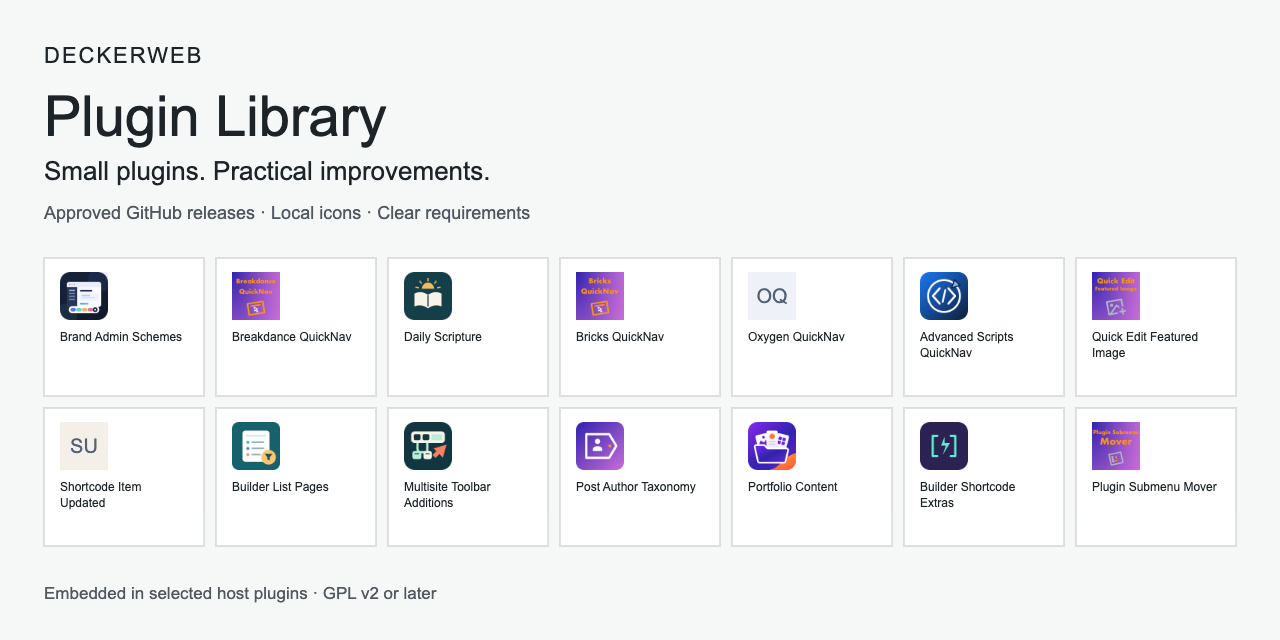Click the Builder List Pages icon
The image size is (1280, 640).
[256, 446]
